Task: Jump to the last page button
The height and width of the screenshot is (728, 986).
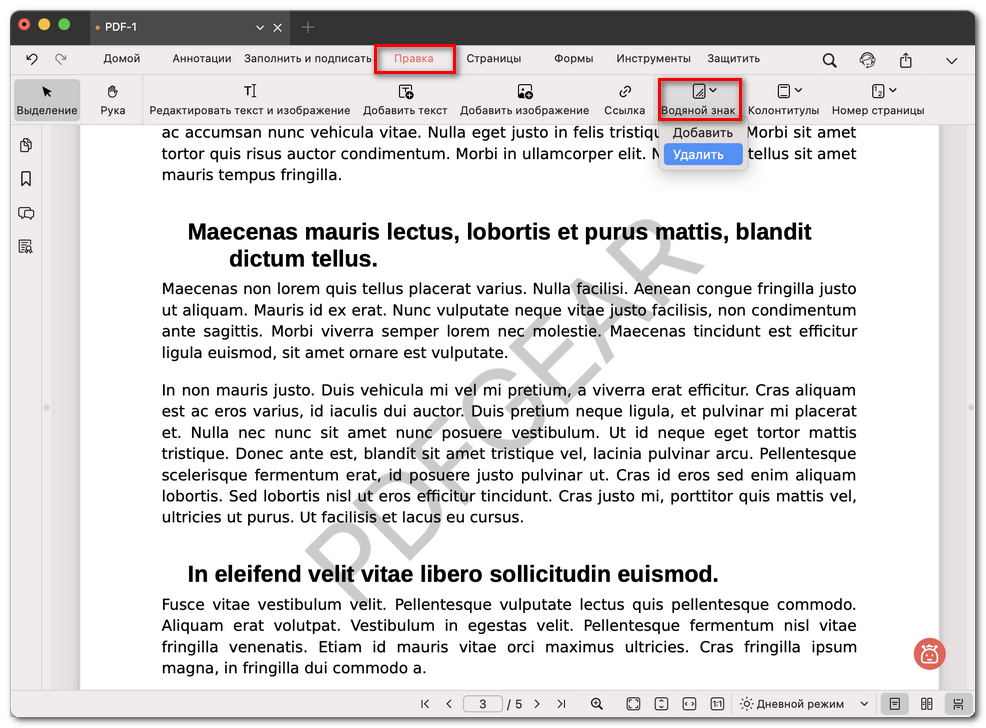Action: point(561,704)
